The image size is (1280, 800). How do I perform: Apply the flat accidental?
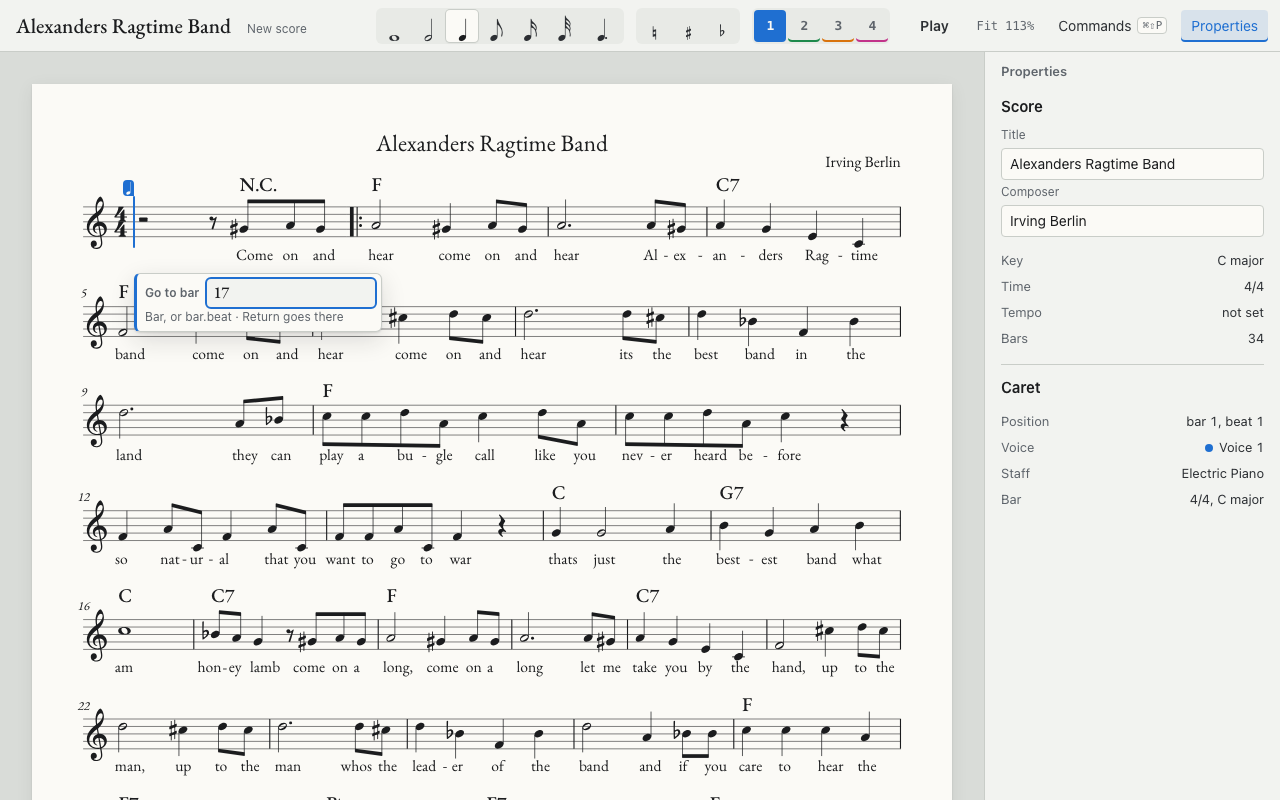tap(722, 26)
